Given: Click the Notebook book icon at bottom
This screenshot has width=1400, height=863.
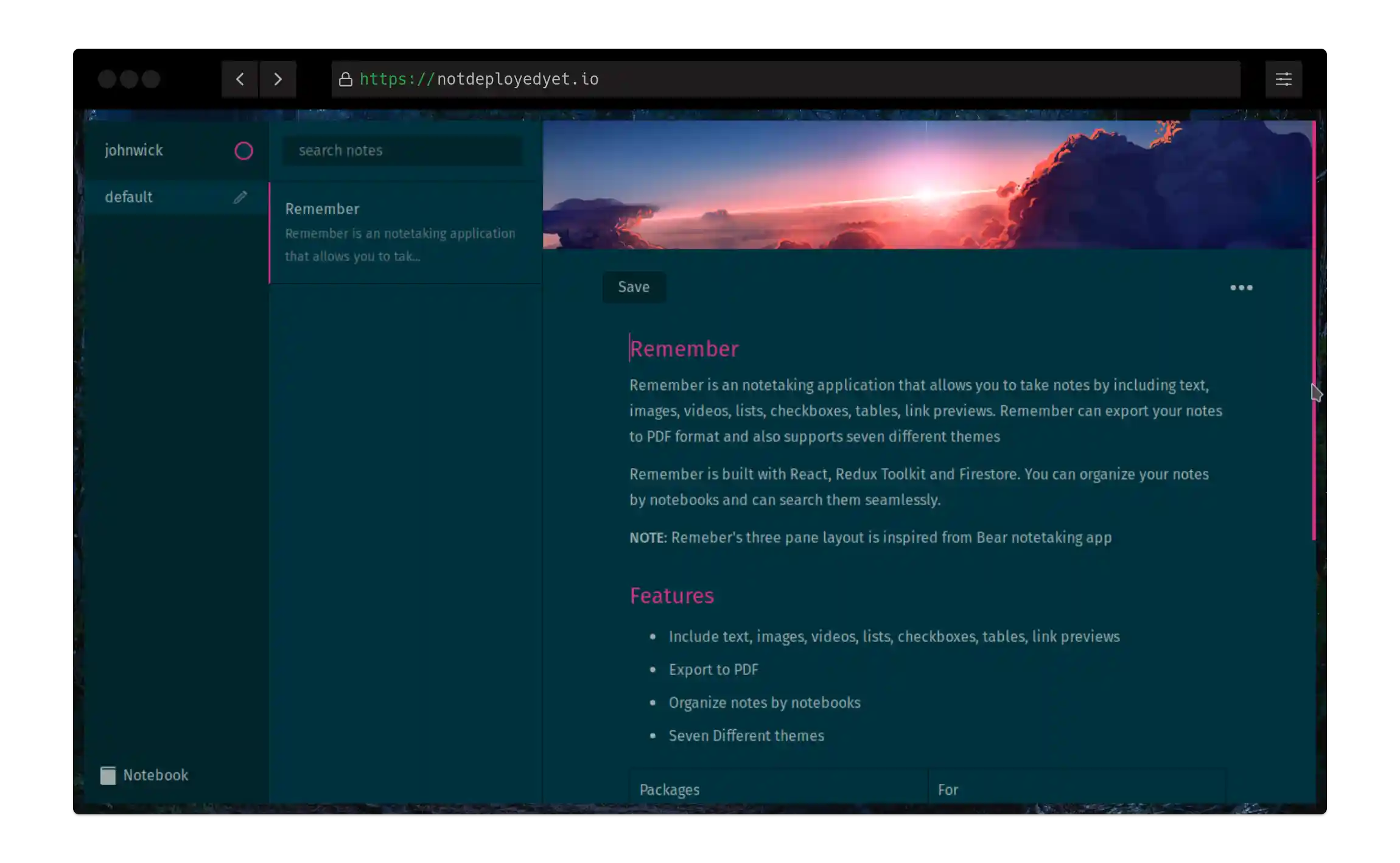Looking at the screenshot, I should coord(108,775).
